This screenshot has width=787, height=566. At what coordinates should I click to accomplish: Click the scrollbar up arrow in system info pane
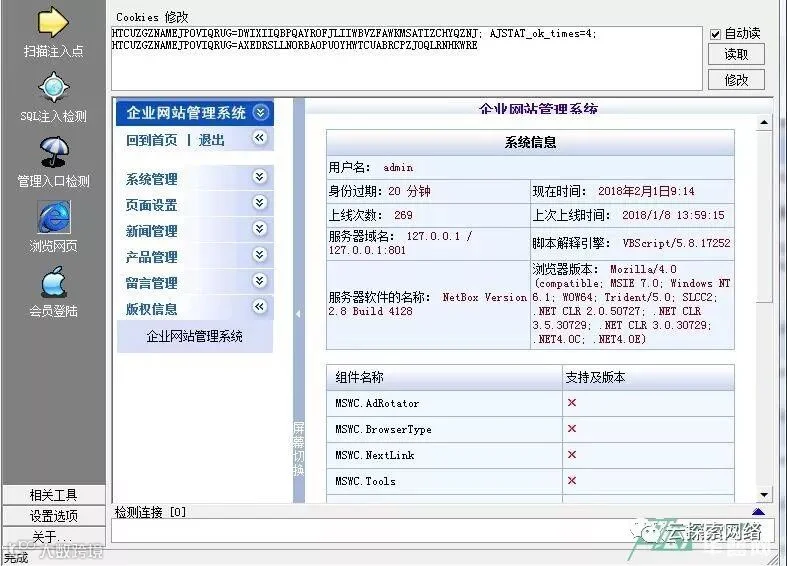(x=764, y=122)
